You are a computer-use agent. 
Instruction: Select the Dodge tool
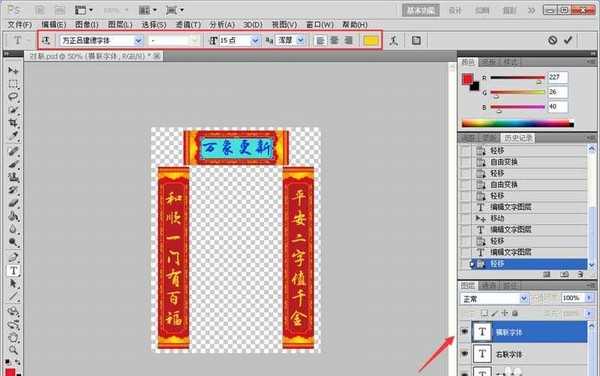click(x=13, y=242)
